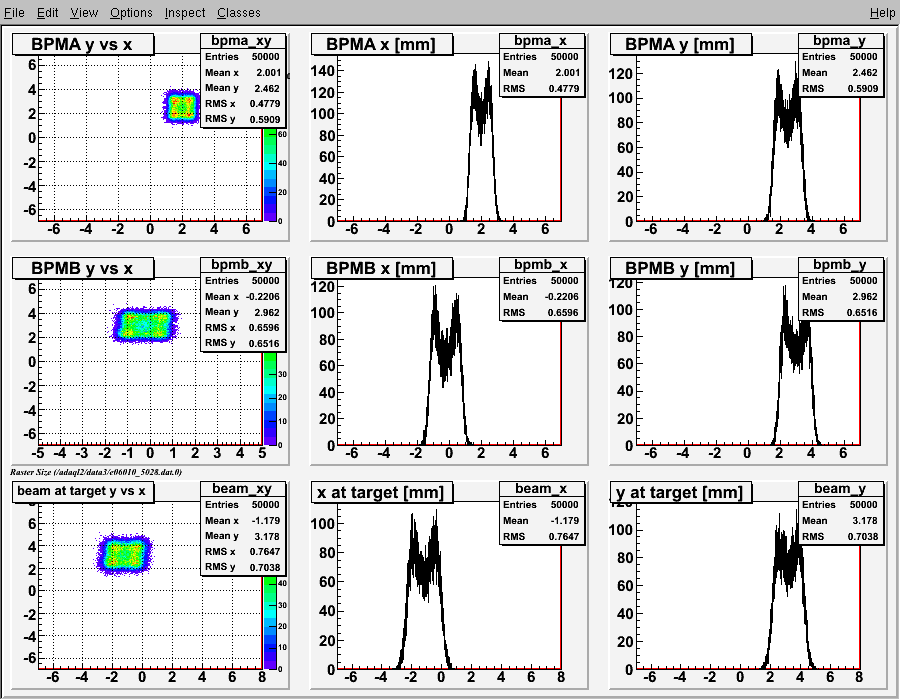Click the BPMA y vs x color palette bar
900x700 pixels.
(270, 174)
